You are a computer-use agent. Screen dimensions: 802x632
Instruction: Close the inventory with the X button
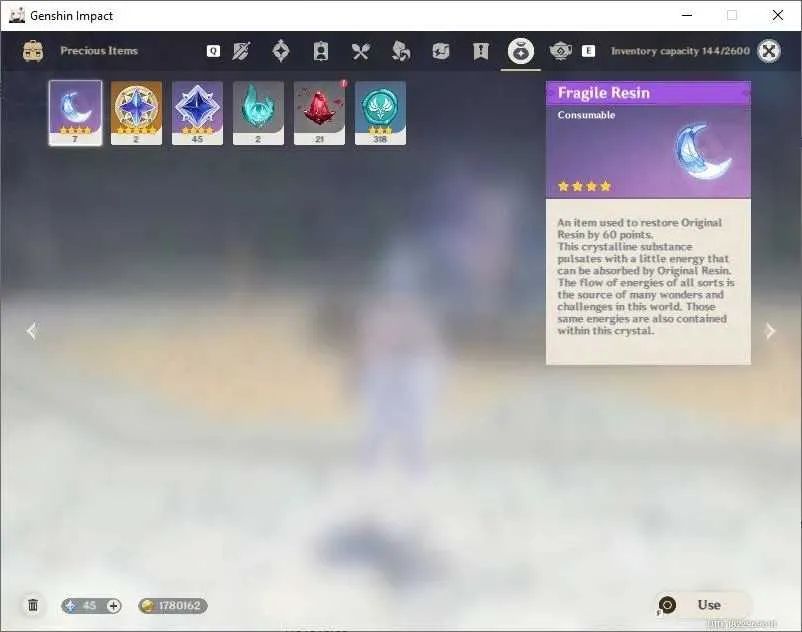pyautogui.click(x=769, y=51)
